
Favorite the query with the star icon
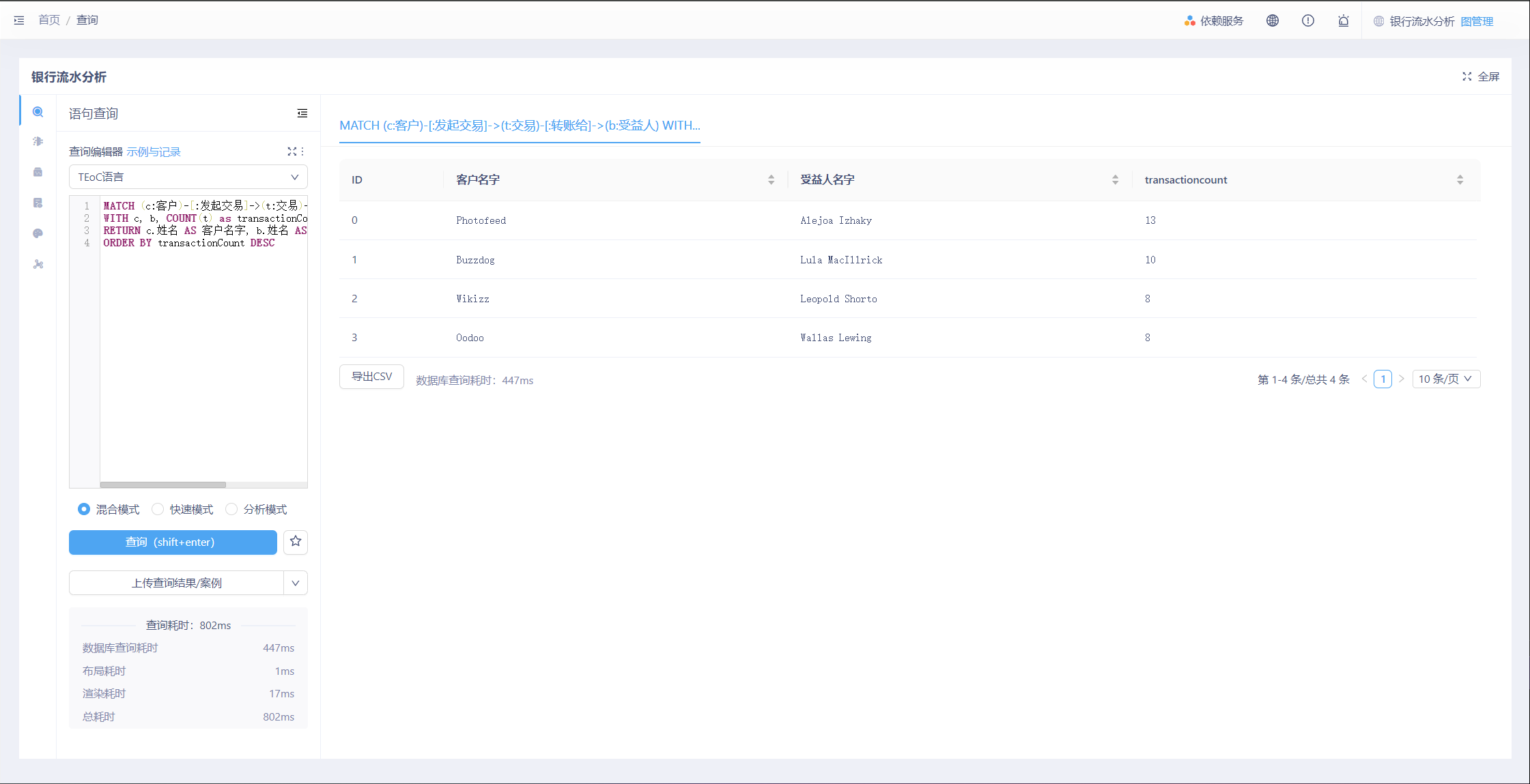[296, 542]
